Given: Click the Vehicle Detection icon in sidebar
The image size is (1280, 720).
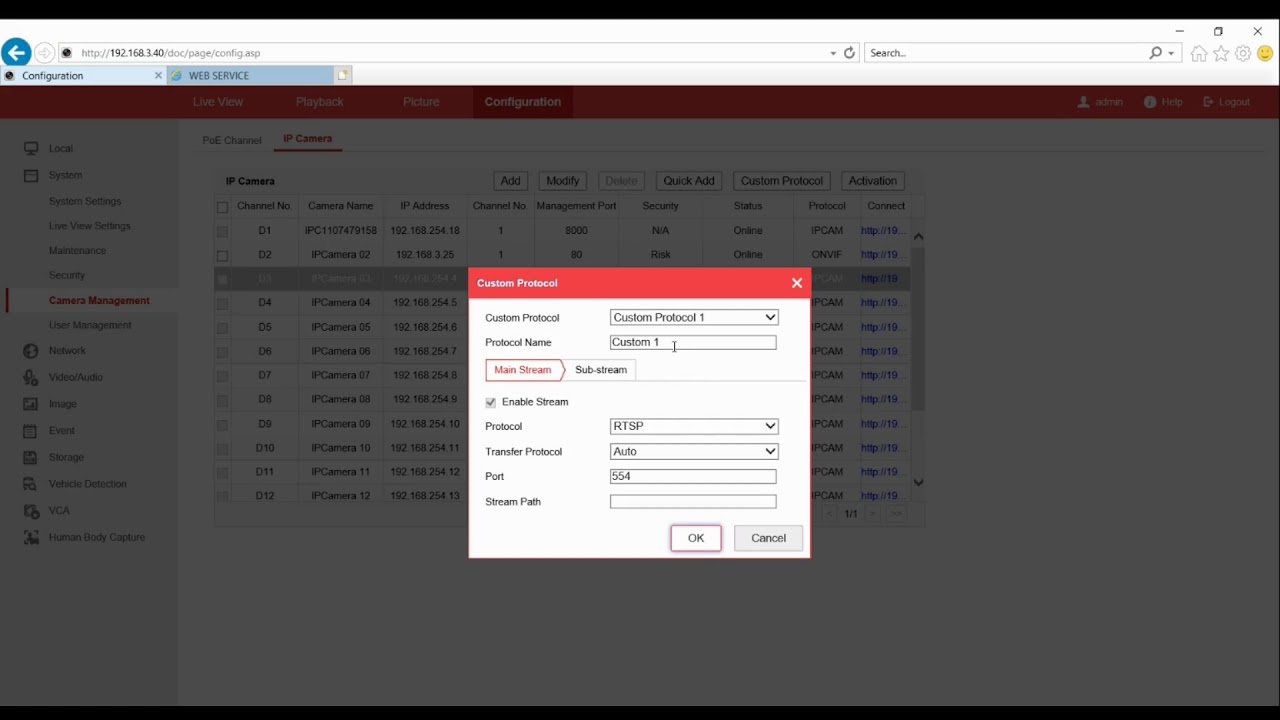Looking at the screenshot, I should pos(31,484).
